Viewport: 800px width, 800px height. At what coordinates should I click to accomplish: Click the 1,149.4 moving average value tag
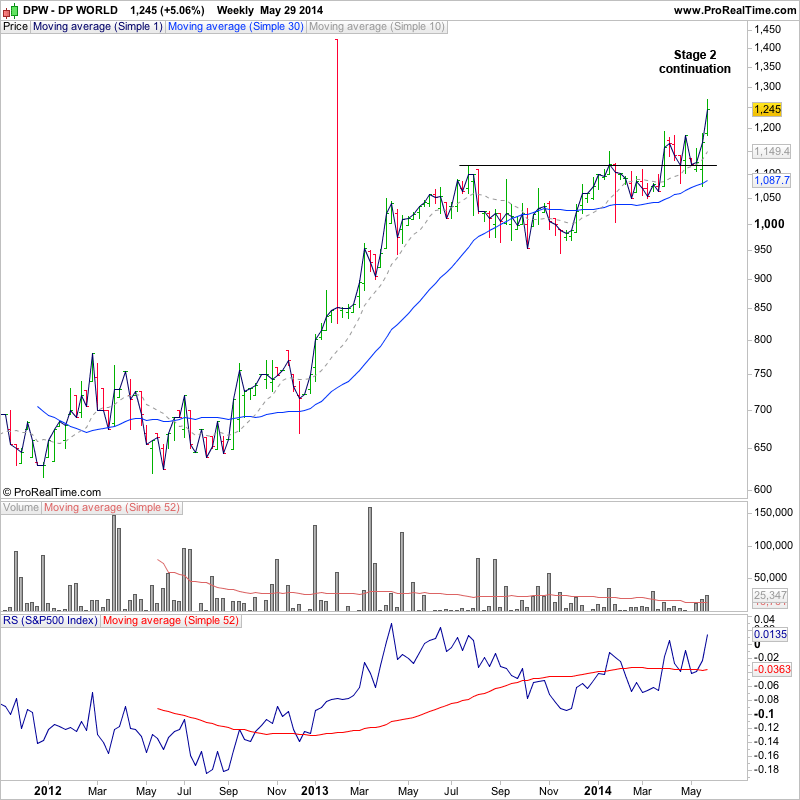[x=771, y=152]
